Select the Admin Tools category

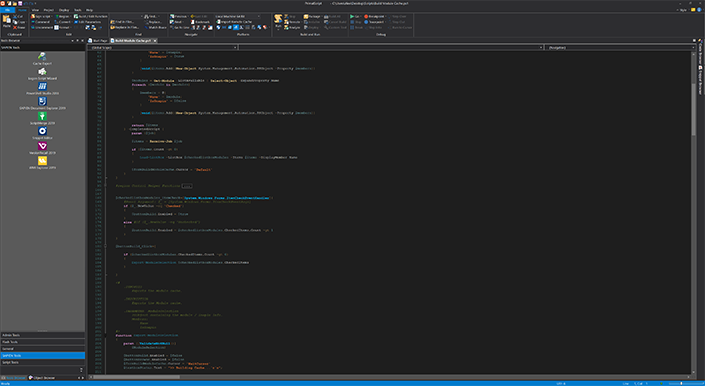pyautogui.click(x=42, y=335)
